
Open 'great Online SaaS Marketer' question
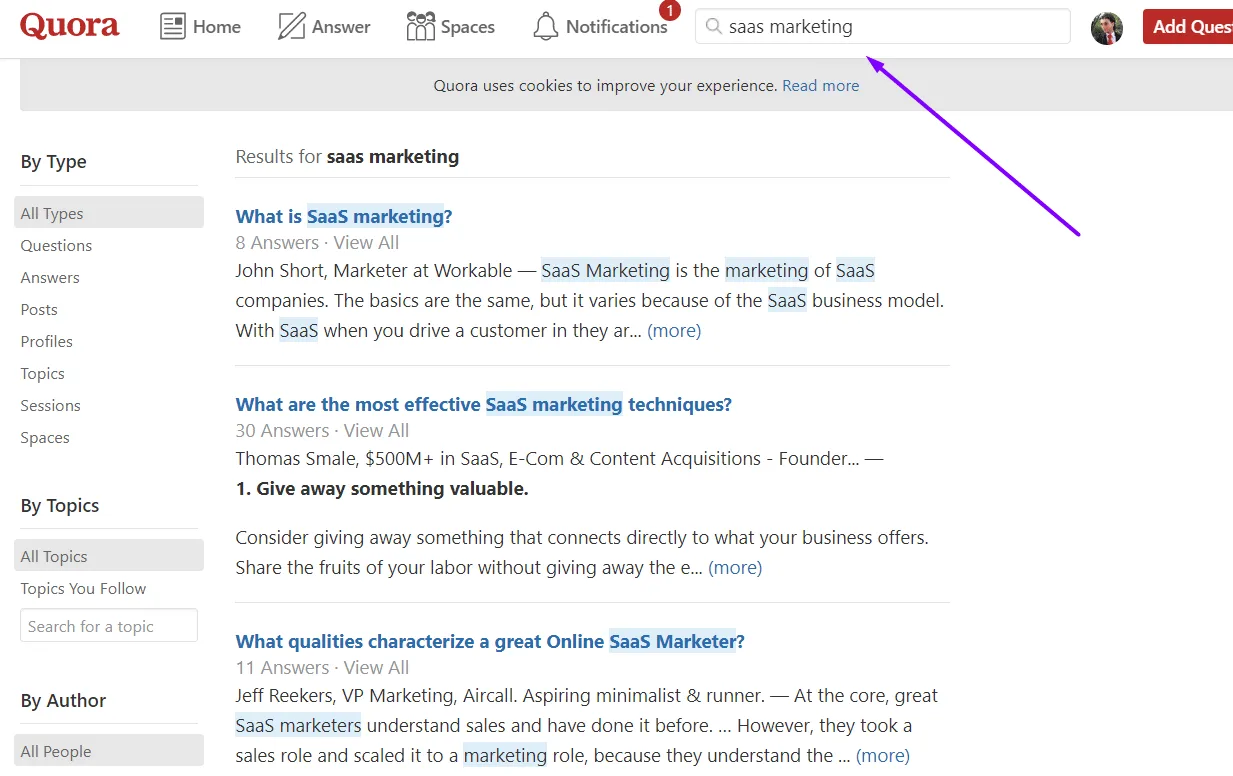pyautogui.click(x=490, y=641)
